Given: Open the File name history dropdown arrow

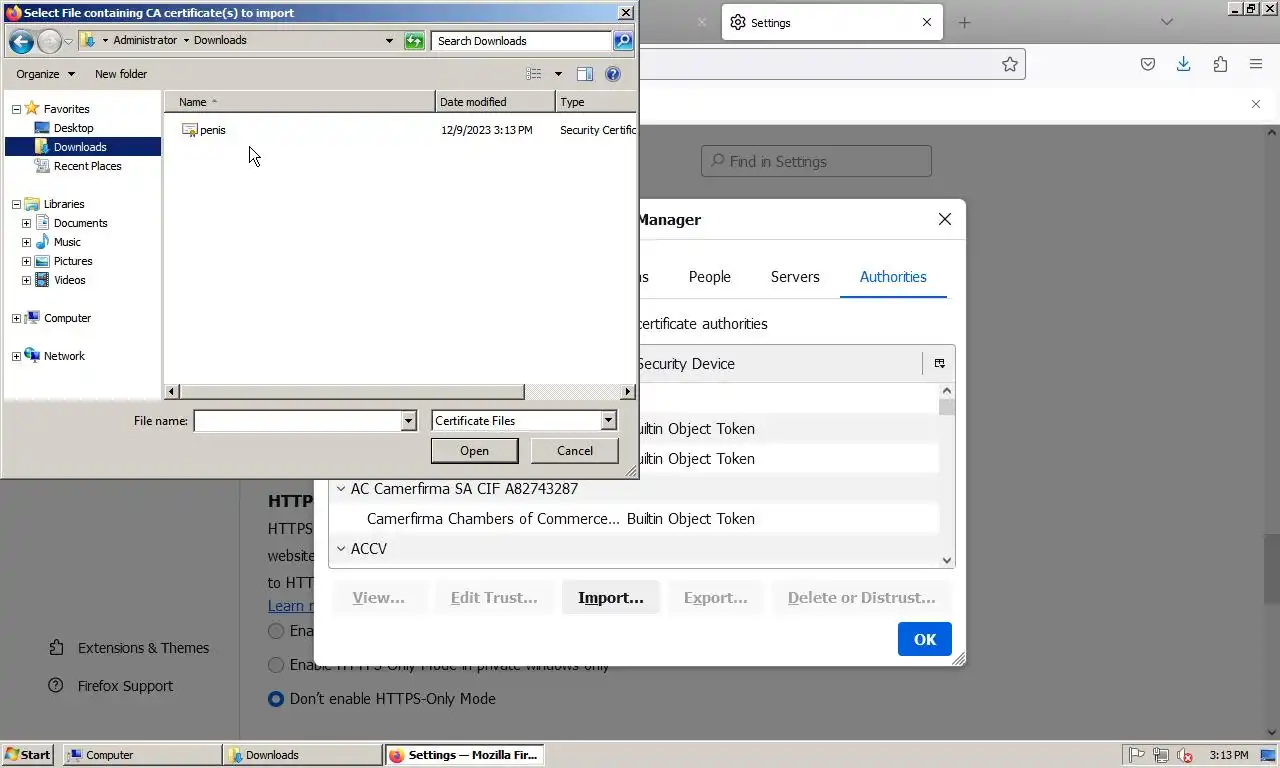Looking at the screenshot, I should point(408,421).
